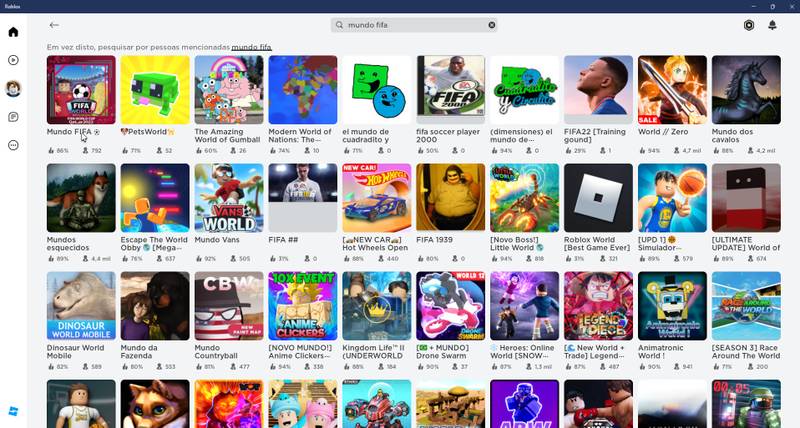Open the FIFA ## game thumbnail
The height and width of the screenshot is (428, 800).
[303, 198]
